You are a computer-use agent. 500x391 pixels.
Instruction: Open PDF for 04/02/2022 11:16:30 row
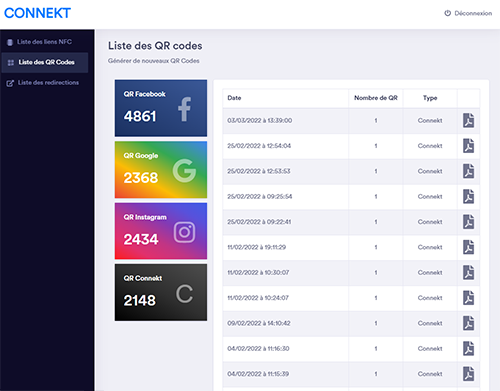point(468,348)
